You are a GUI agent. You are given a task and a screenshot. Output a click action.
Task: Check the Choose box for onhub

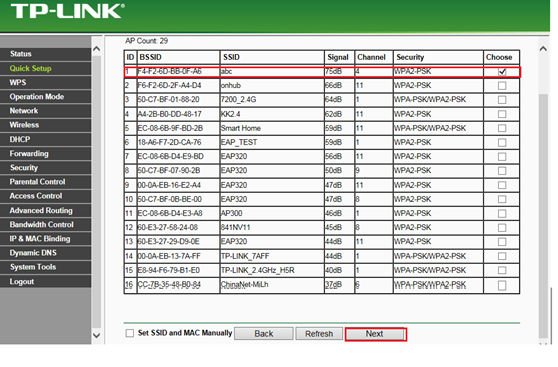click(502, 85)
